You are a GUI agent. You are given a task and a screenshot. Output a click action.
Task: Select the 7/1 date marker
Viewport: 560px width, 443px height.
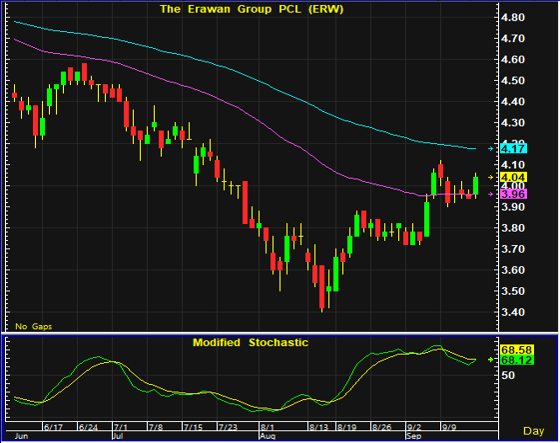click(120, 427)
